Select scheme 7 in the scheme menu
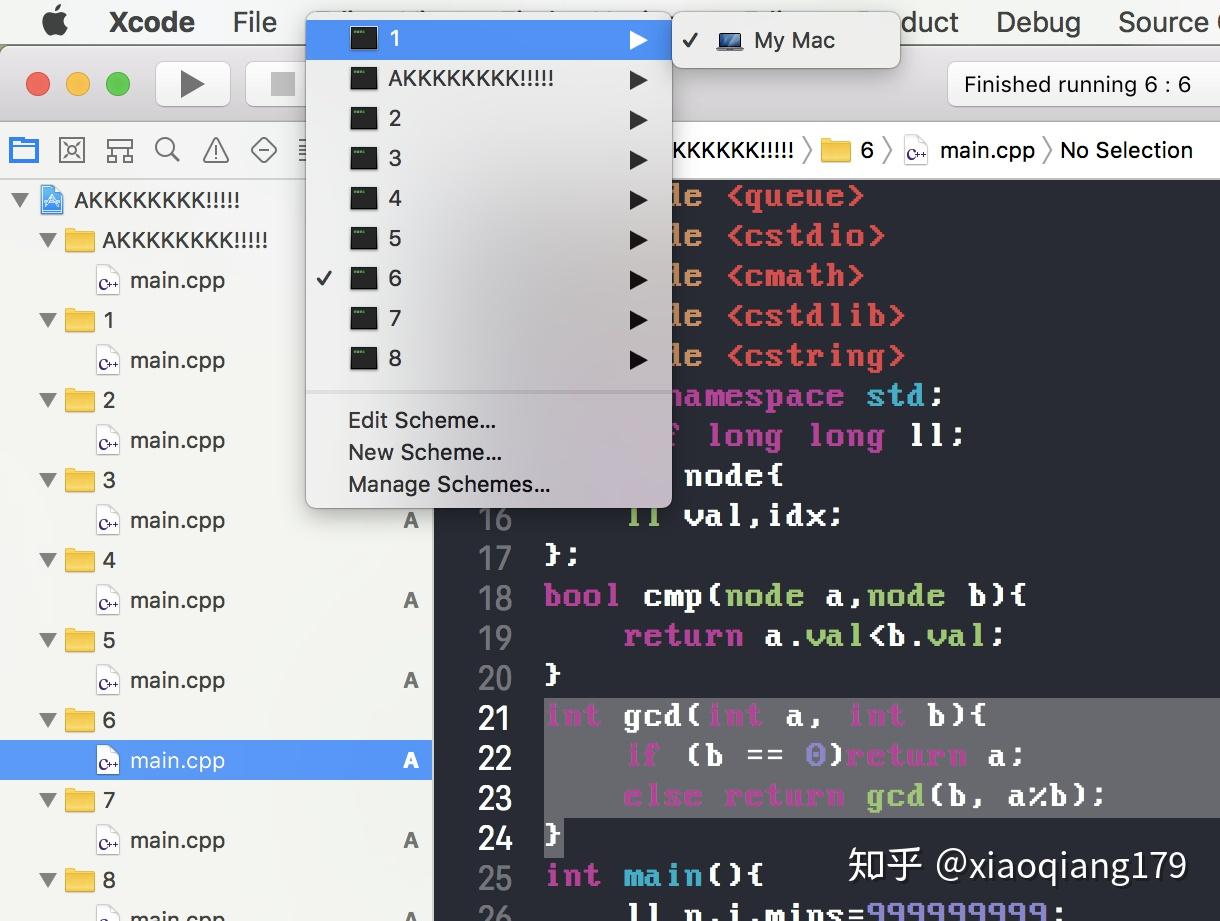The width and height of the screenshot is (1220, 921). click(489, 319)
